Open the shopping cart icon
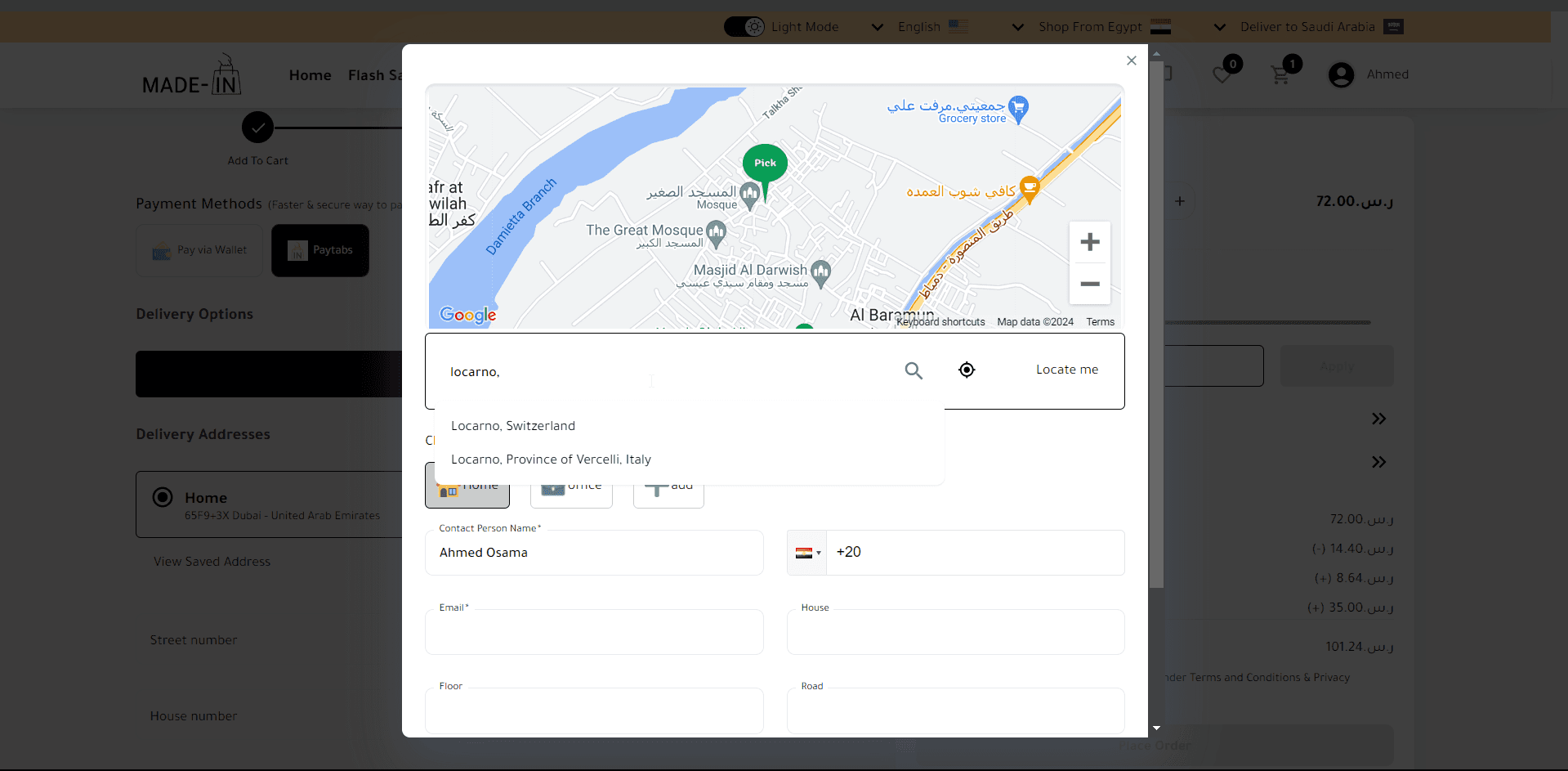1568x771 pixels. 1280,75
